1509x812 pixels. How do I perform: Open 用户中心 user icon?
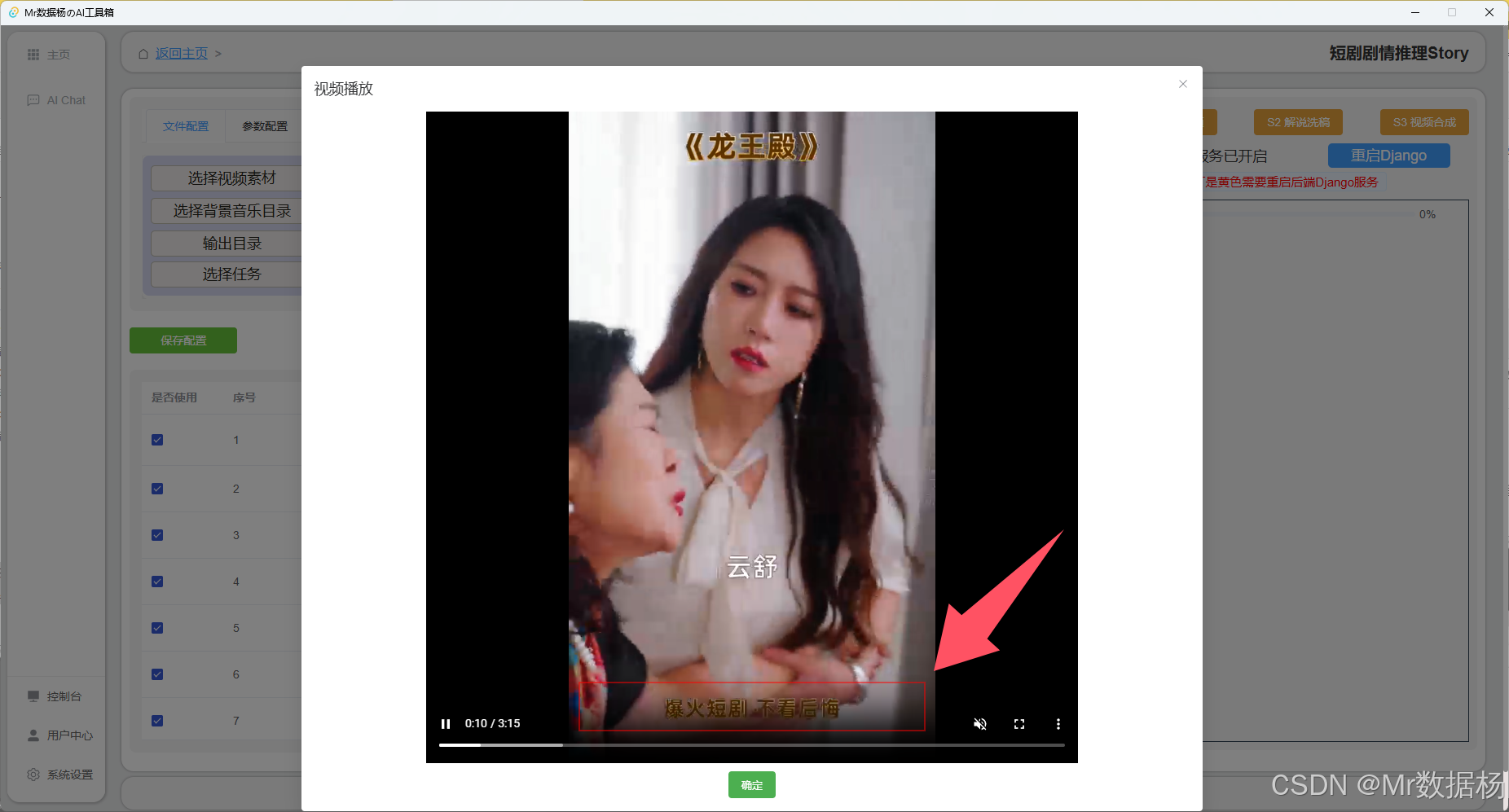pyautogui.click(x=33, y=735)
